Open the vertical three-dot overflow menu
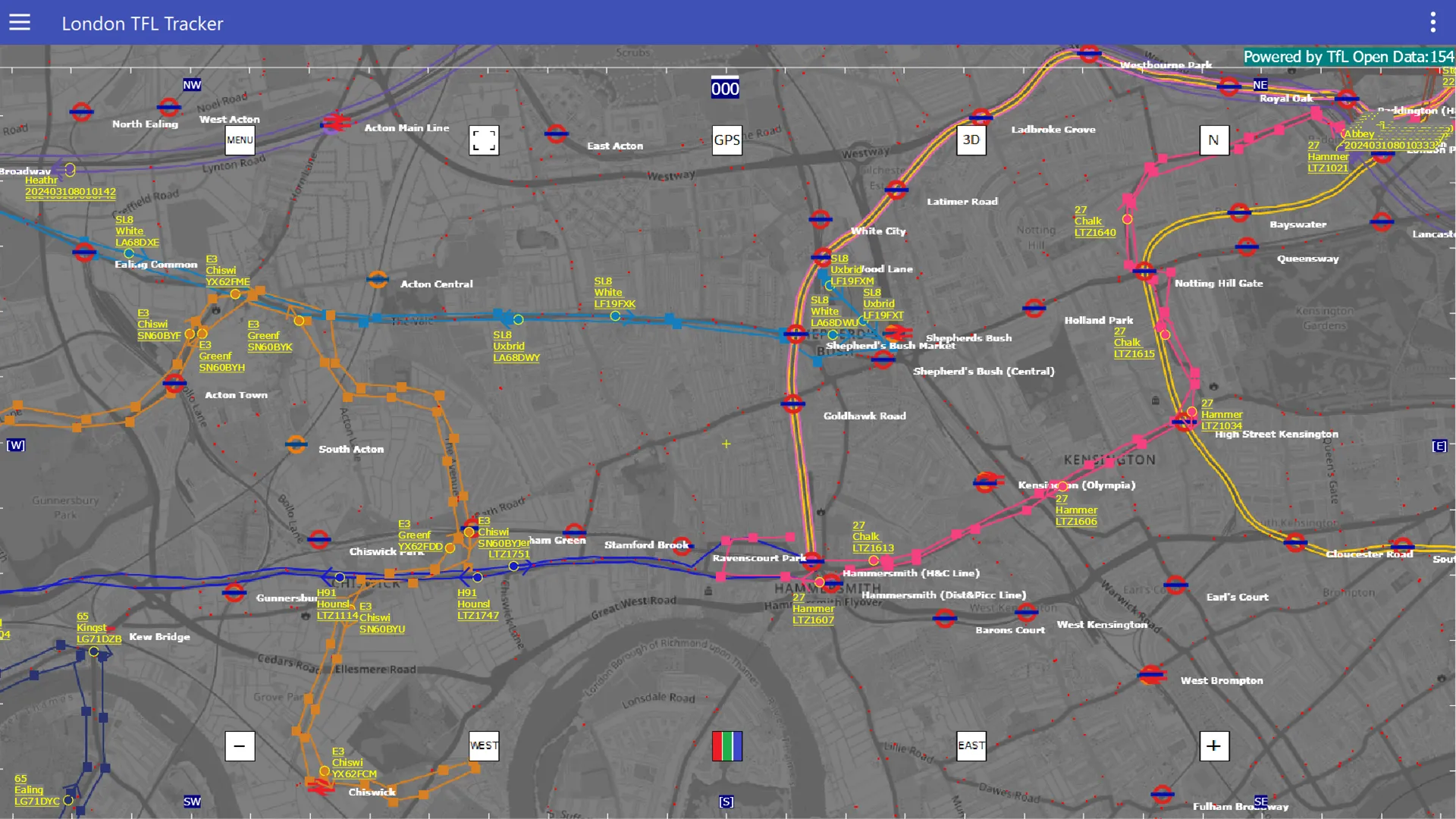1456x819 pixels. pos(1433,23)
